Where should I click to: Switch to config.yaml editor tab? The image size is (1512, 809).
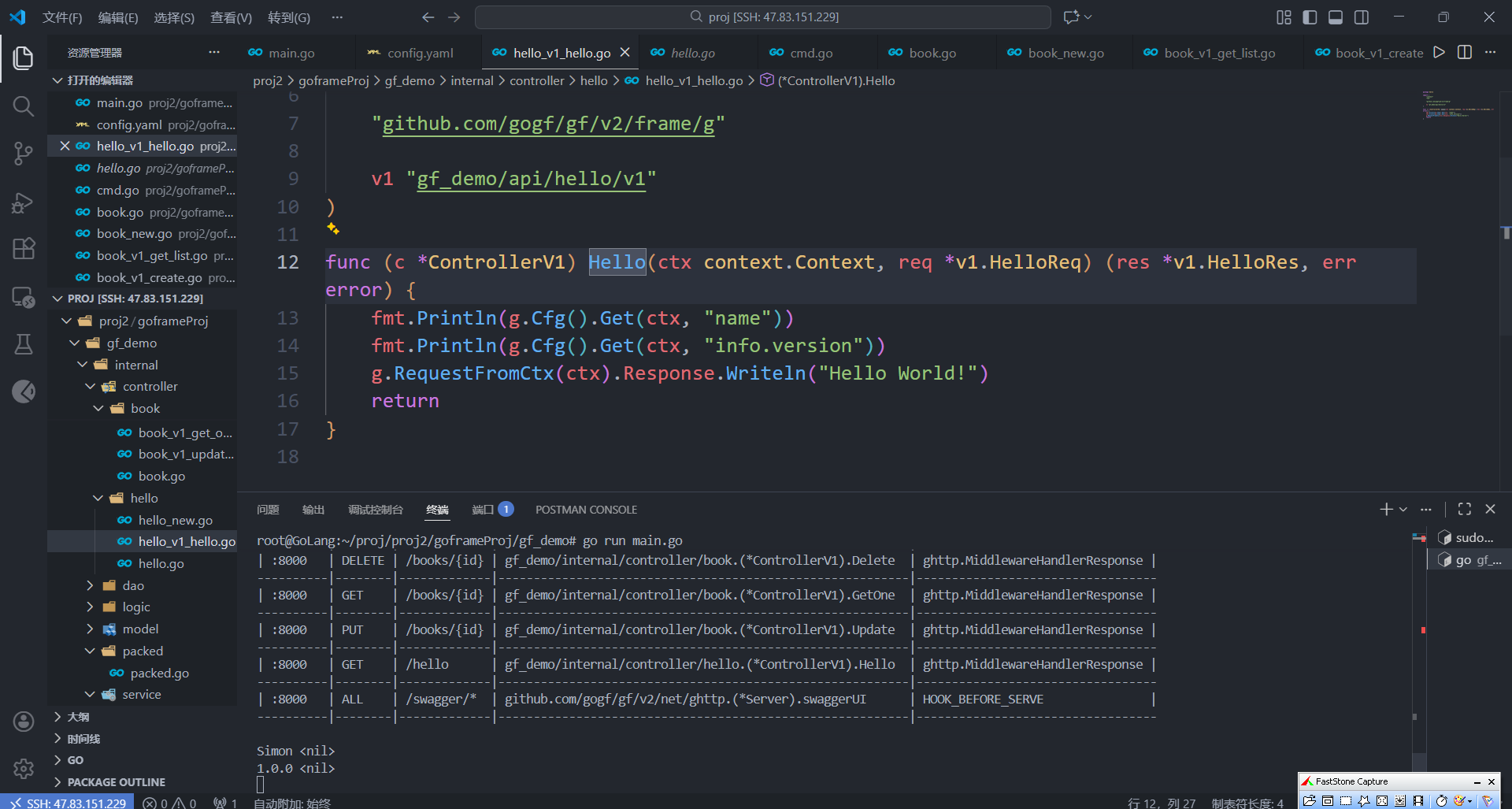420,53
